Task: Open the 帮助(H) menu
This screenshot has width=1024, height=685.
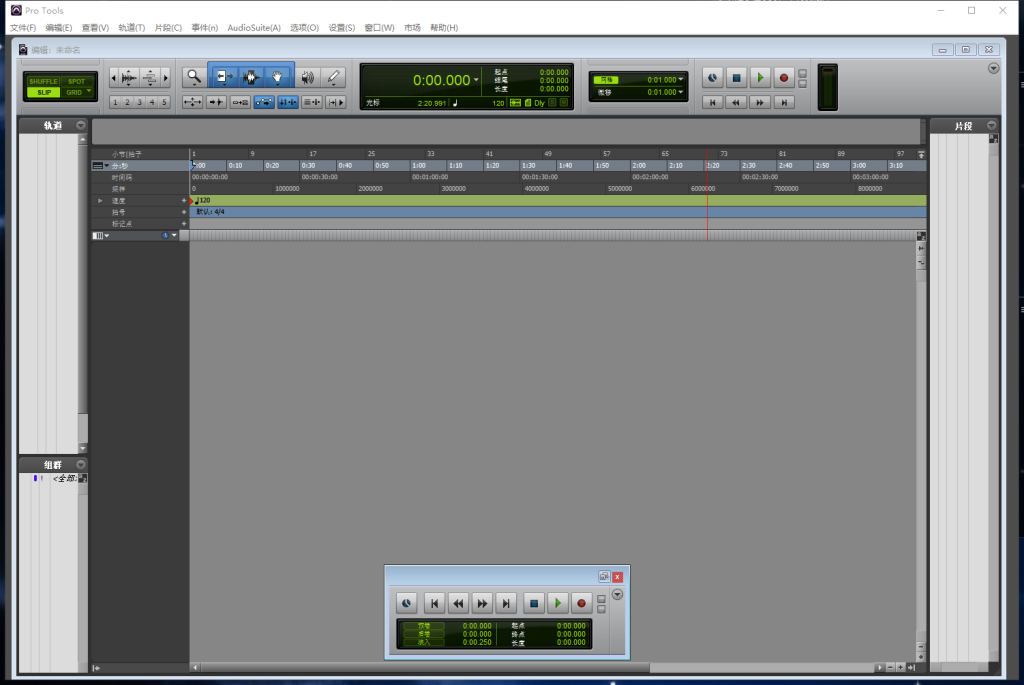Action: pos(444,27)
